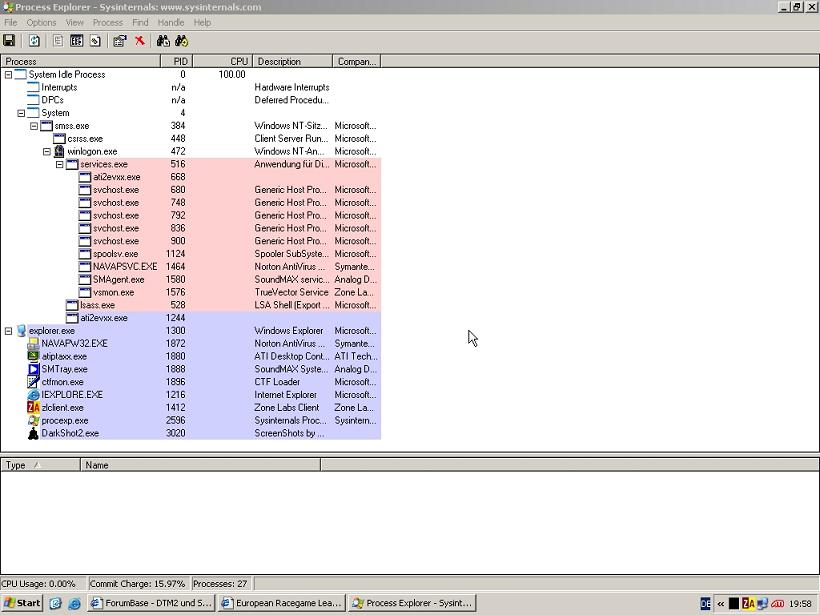Click the NAVAPW32.EXE process icon
This screenshot has height=615, width=820.
point(33,343)
